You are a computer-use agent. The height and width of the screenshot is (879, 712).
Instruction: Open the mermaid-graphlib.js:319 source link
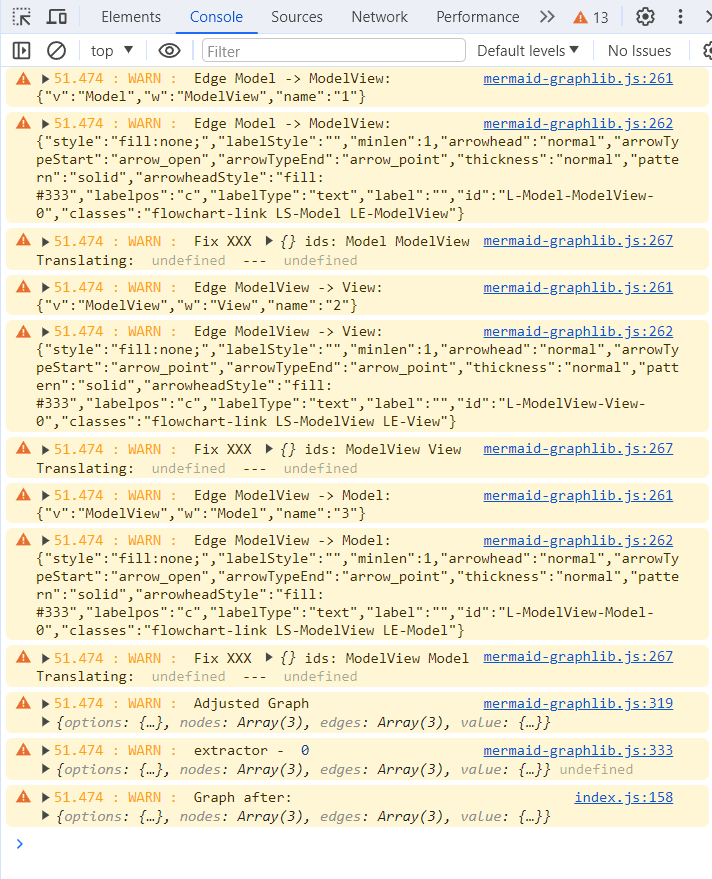[x=577, y=704]
